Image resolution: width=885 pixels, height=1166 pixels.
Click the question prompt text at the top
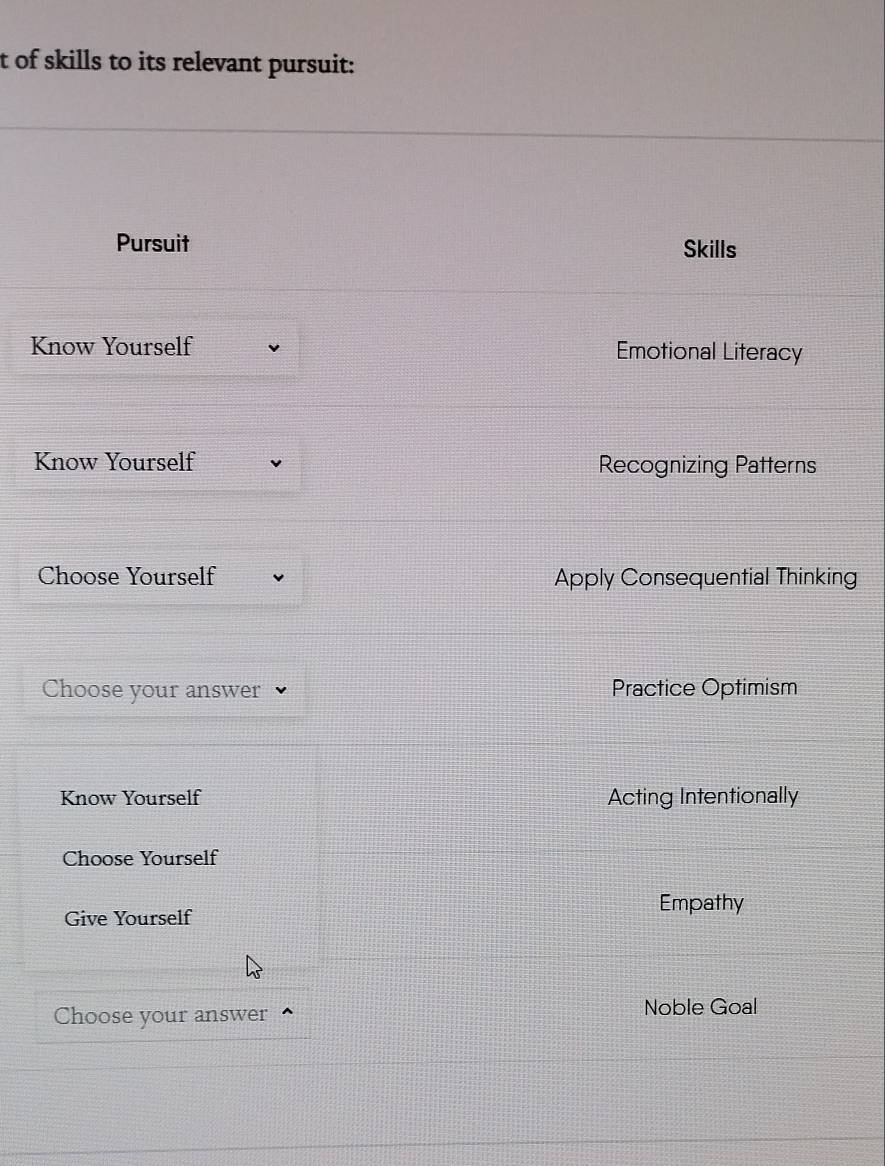(x=178, y=65)
